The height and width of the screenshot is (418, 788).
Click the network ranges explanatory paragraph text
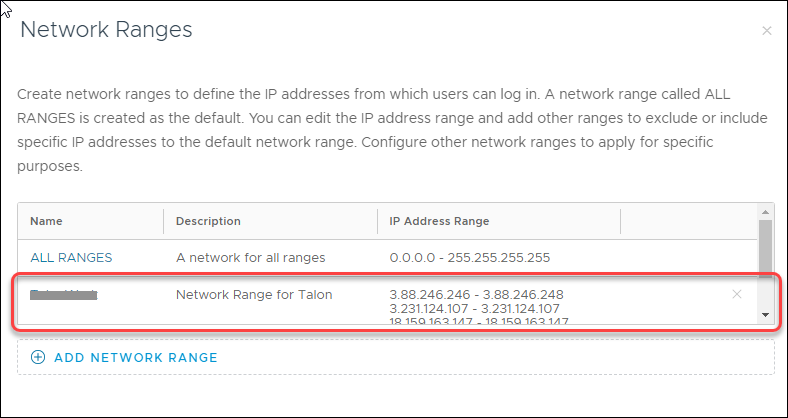click(380, 130)
